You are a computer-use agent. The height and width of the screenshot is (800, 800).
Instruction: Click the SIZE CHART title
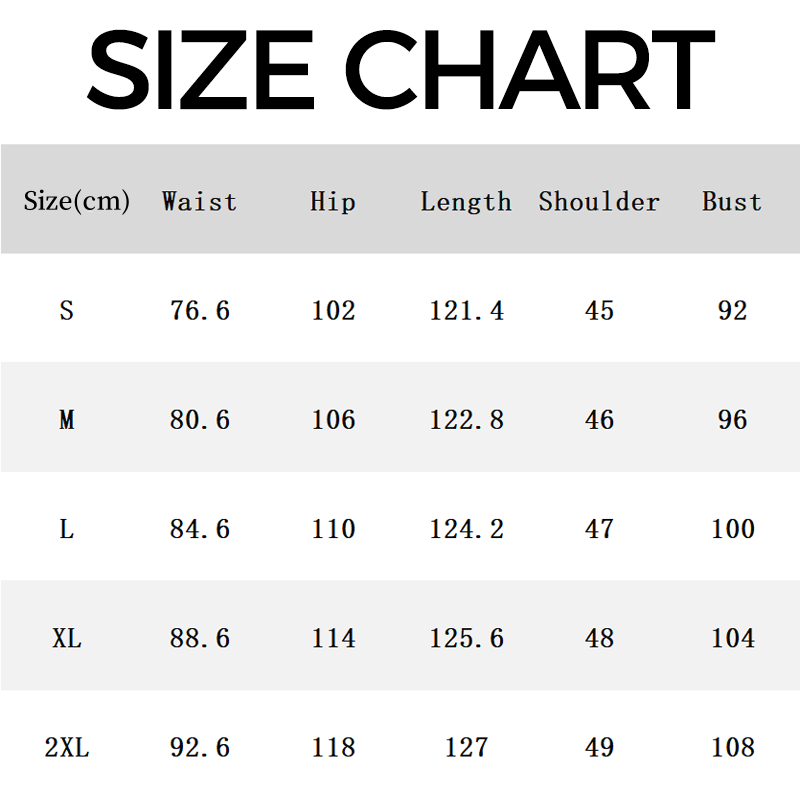(x=400, y=68)
